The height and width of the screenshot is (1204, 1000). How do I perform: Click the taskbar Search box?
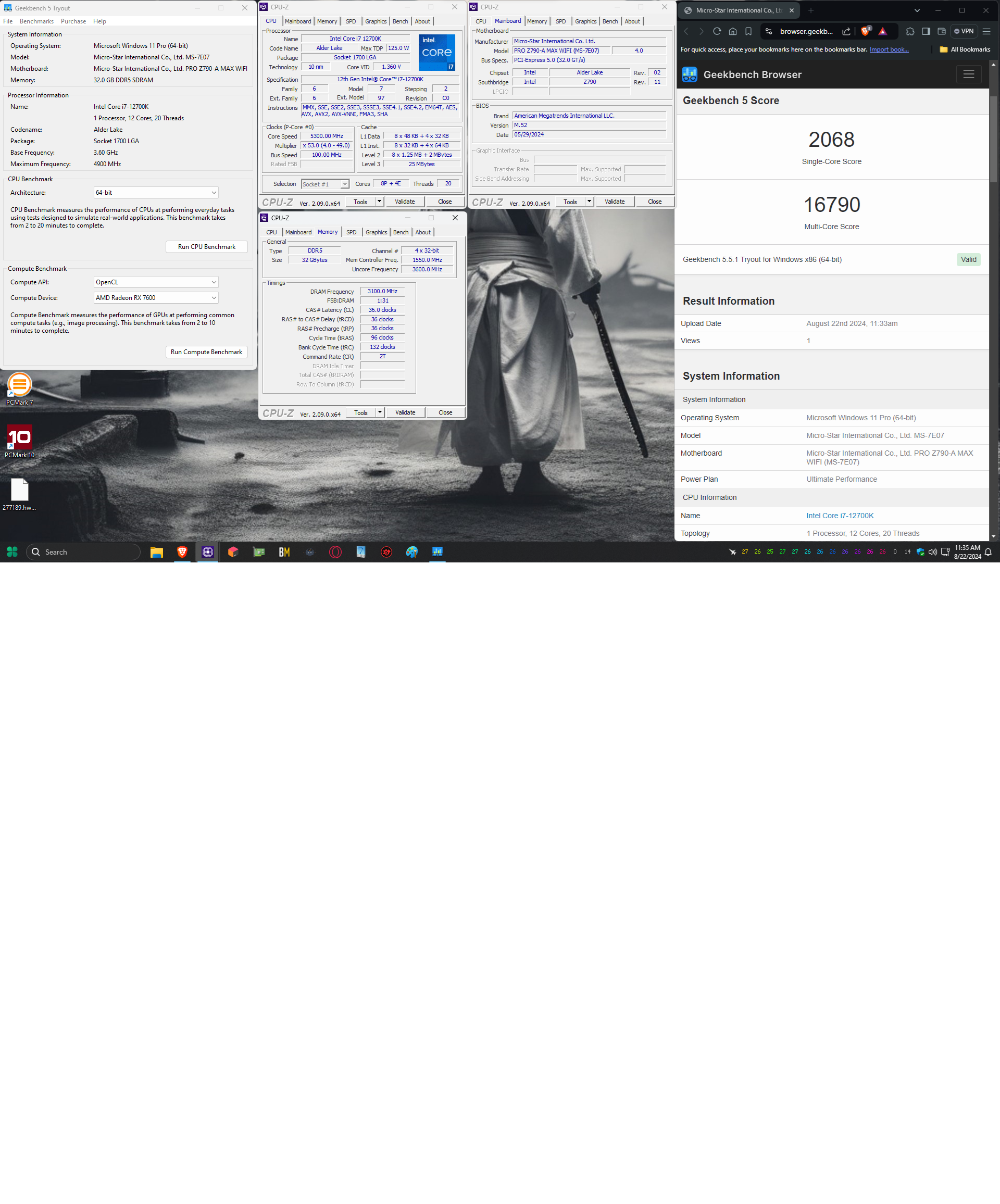[83, 551]
